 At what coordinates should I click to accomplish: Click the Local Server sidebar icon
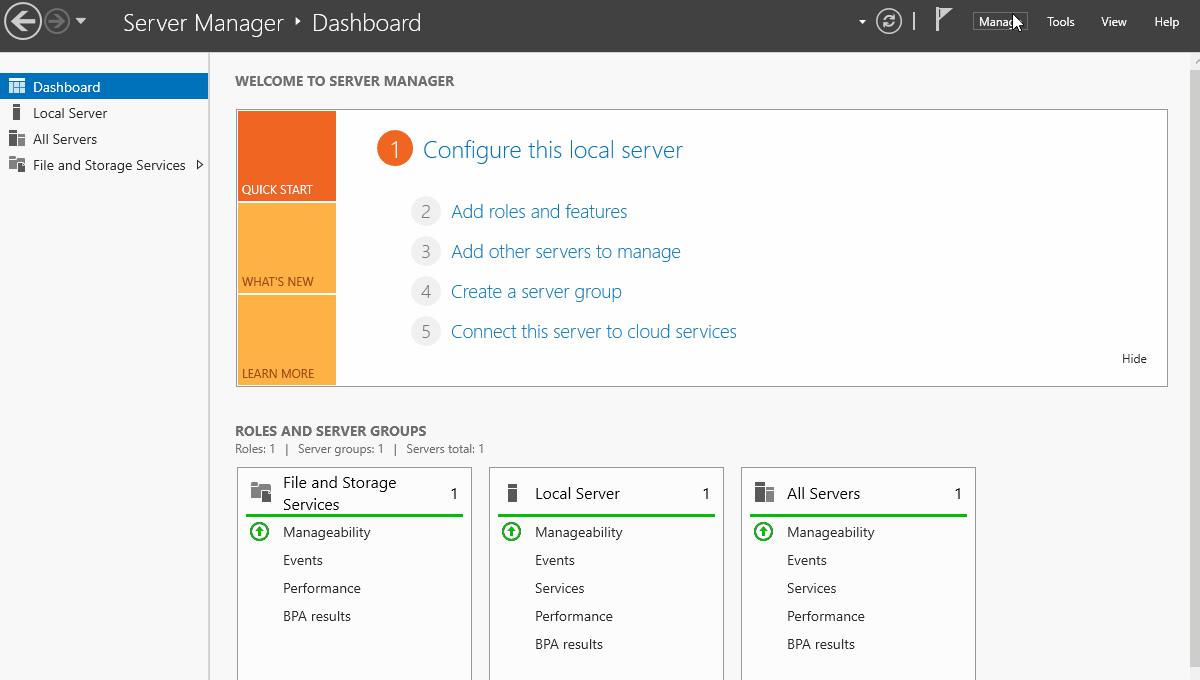(16, 113)
